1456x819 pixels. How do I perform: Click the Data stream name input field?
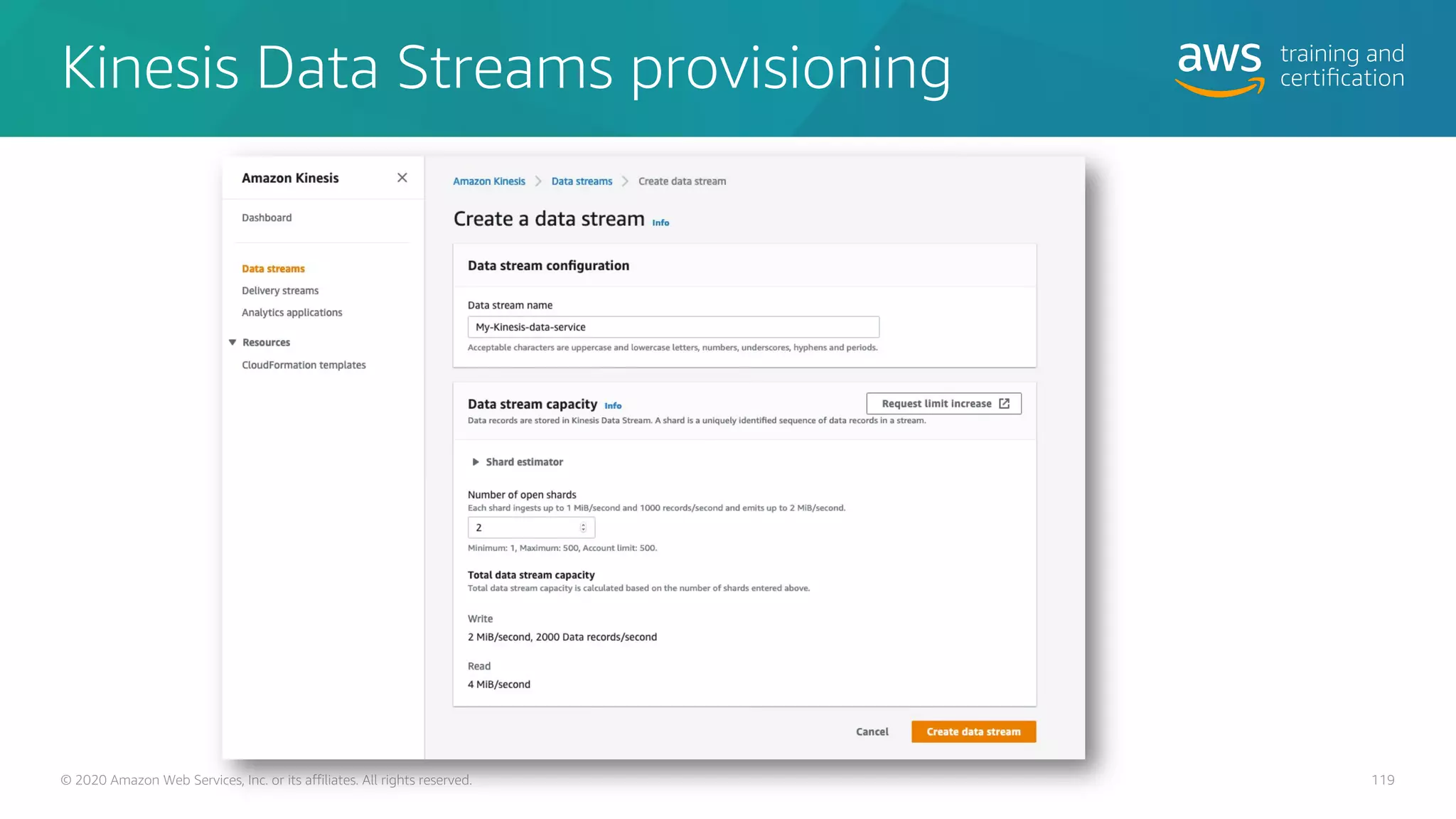point(673,327)
